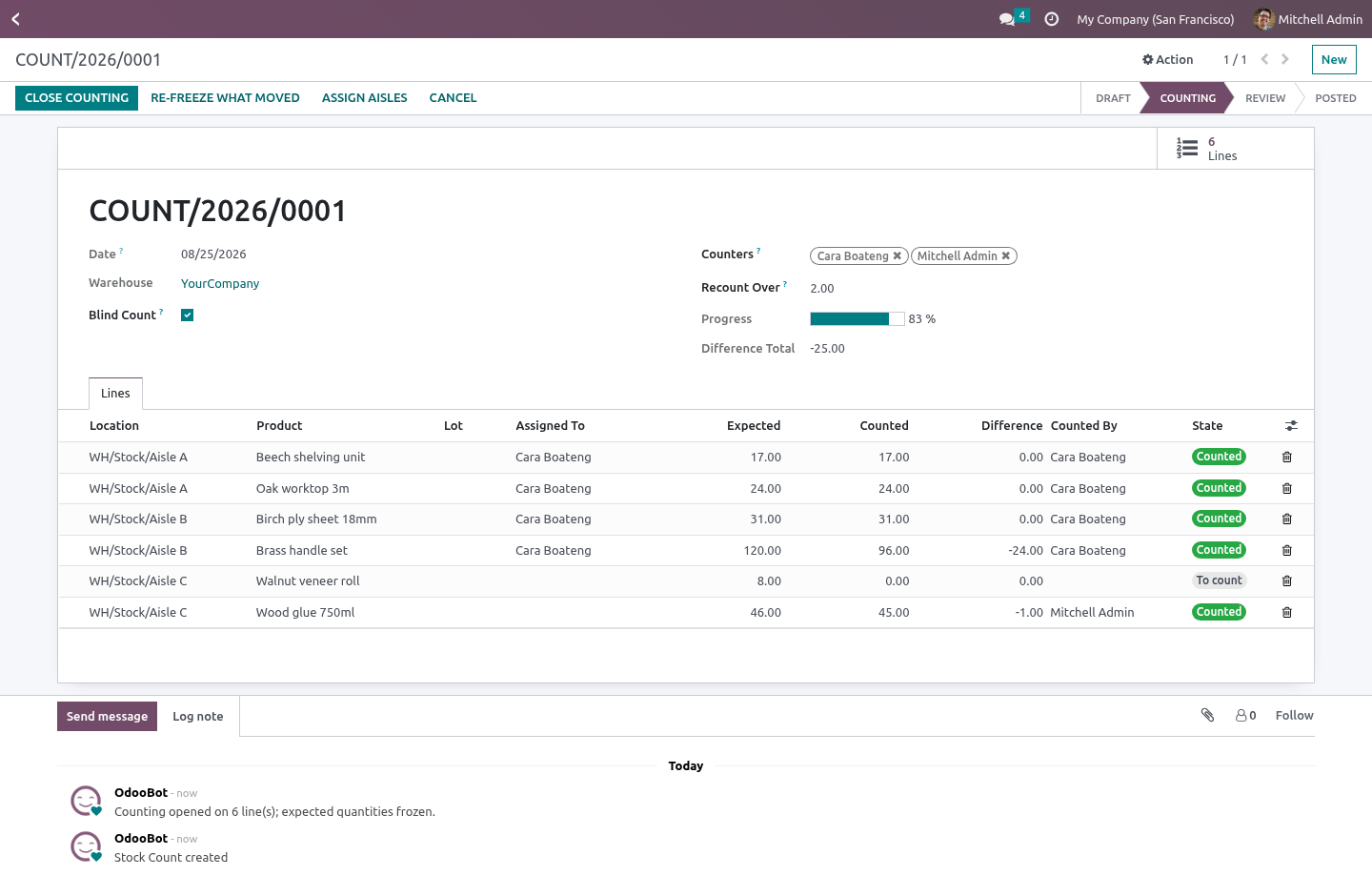Click the Assign Aisles button

365,98
